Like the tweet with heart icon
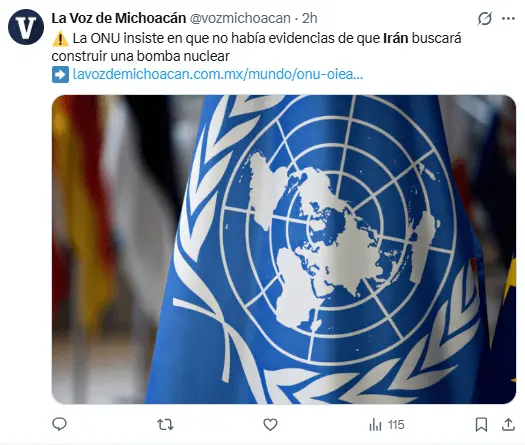Screen dimensions: 525x445 270,425
